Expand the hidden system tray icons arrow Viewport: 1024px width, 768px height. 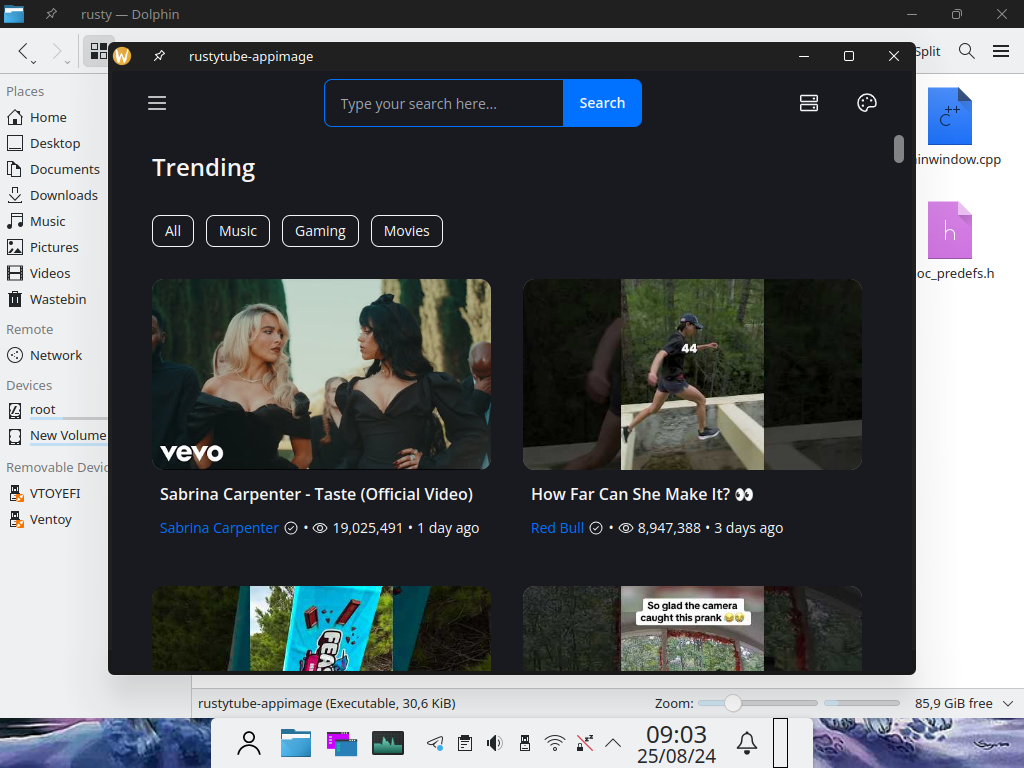coord(613,743)
